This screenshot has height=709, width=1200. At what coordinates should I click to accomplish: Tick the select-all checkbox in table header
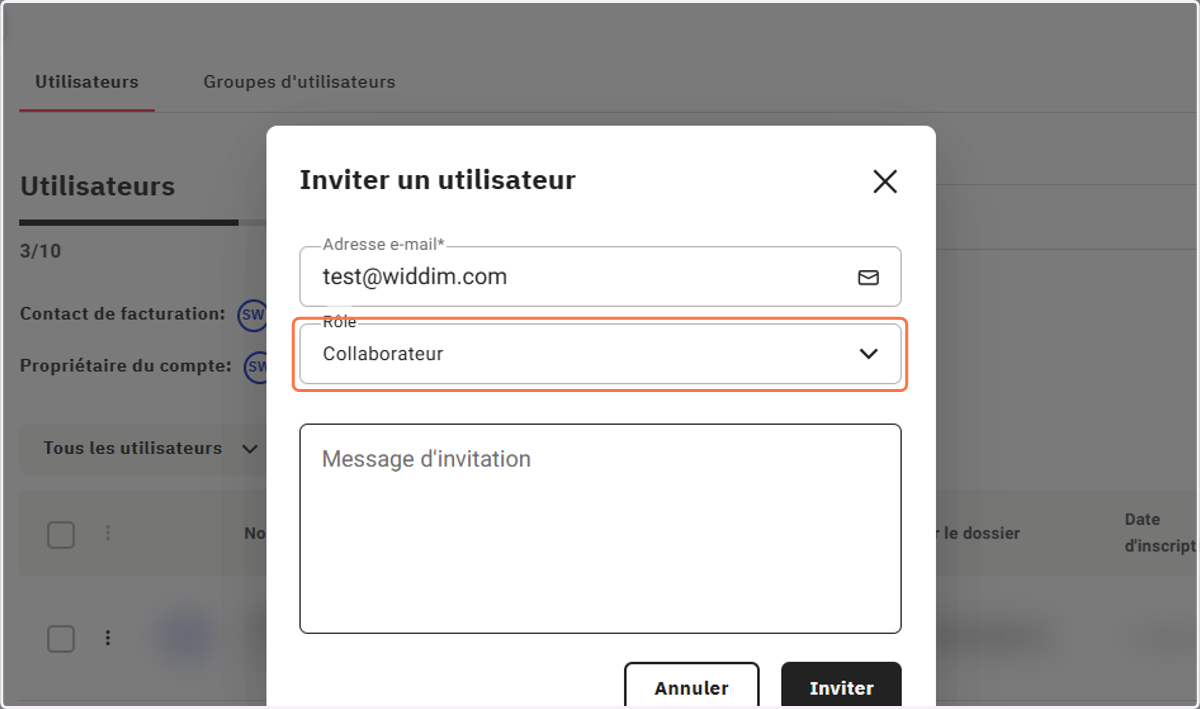coord(61,535)
